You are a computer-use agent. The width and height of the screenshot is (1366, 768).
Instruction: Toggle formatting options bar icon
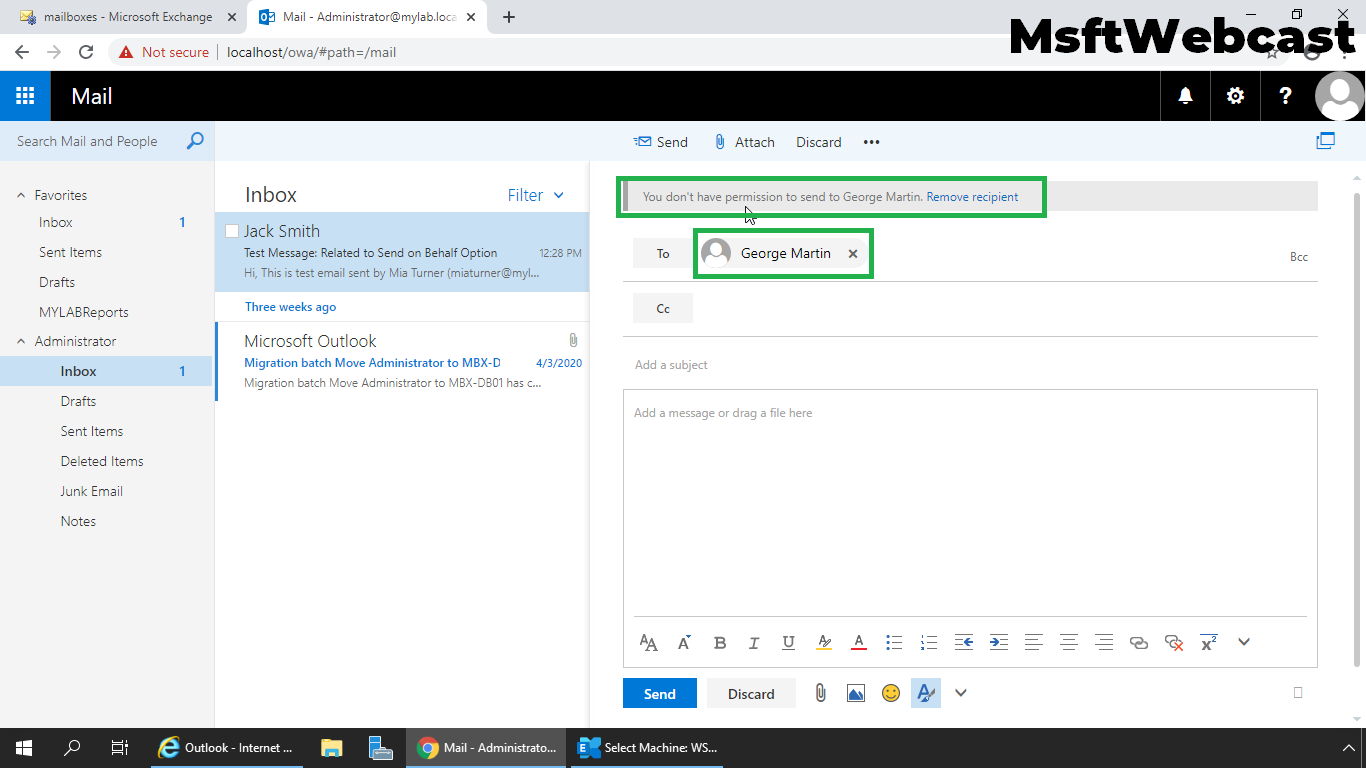point(926,693)
